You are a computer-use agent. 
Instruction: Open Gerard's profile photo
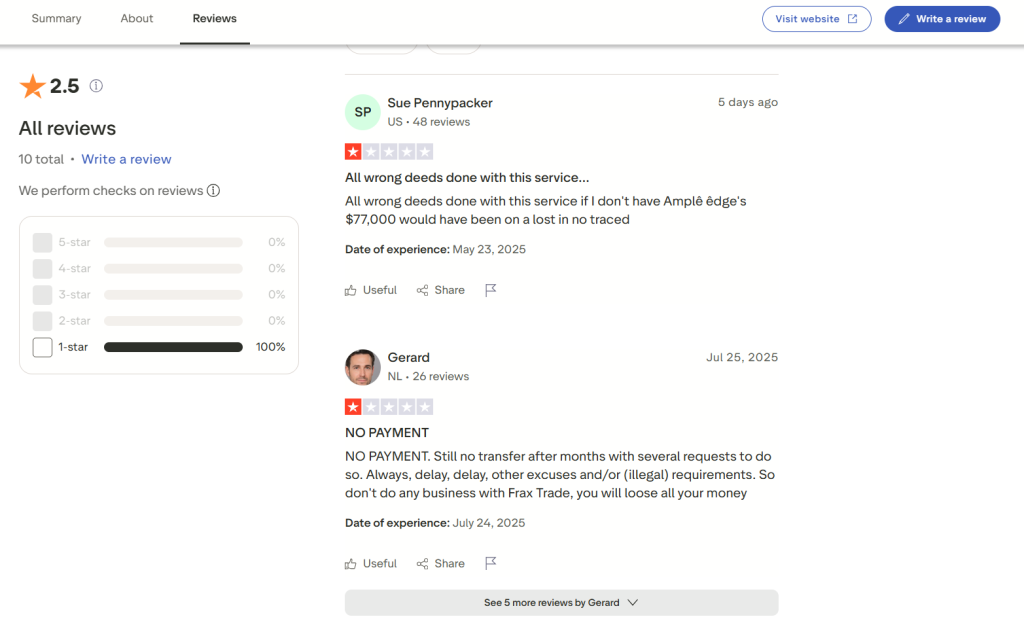(362, 367)
